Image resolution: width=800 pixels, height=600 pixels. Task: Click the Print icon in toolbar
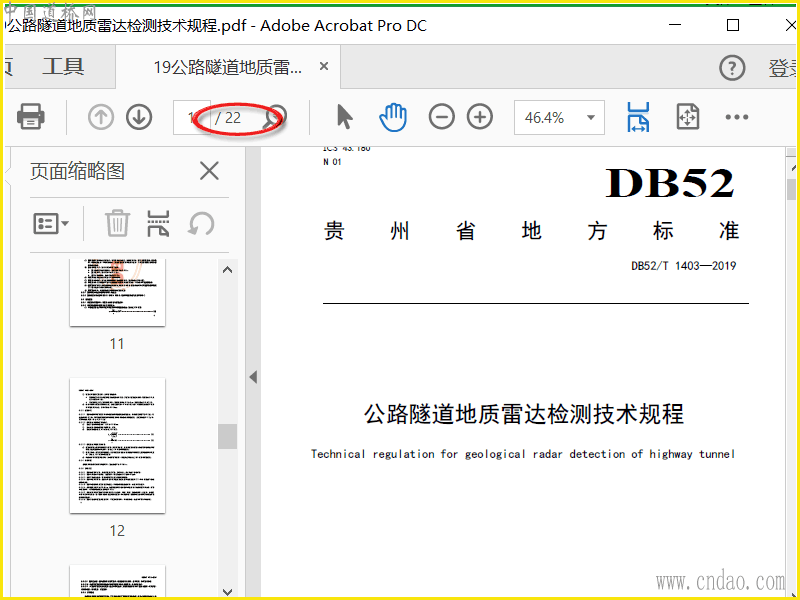tap(31, 117)
